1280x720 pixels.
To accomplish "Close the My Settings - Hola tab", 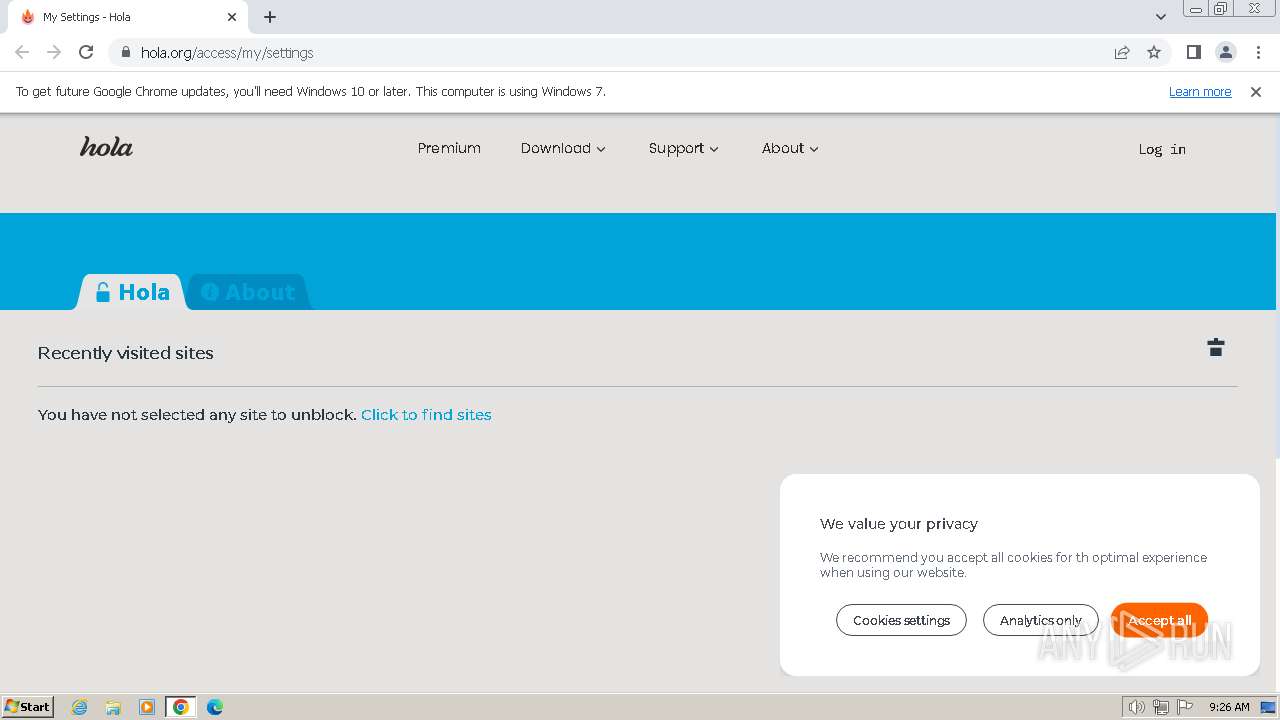I will click(x=232, y=17).
